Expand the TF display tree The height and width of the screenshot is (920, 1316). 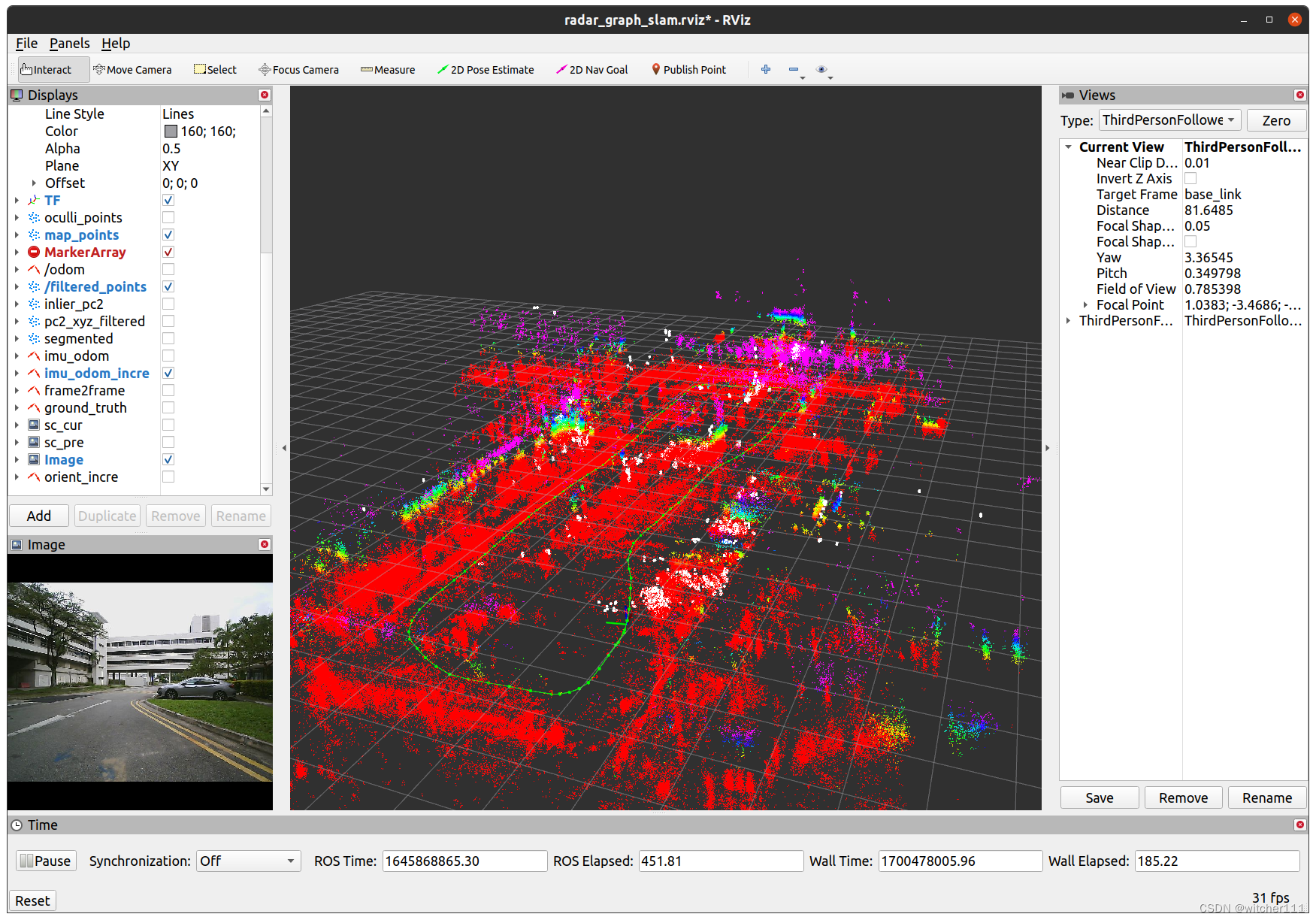click(17, 200)
